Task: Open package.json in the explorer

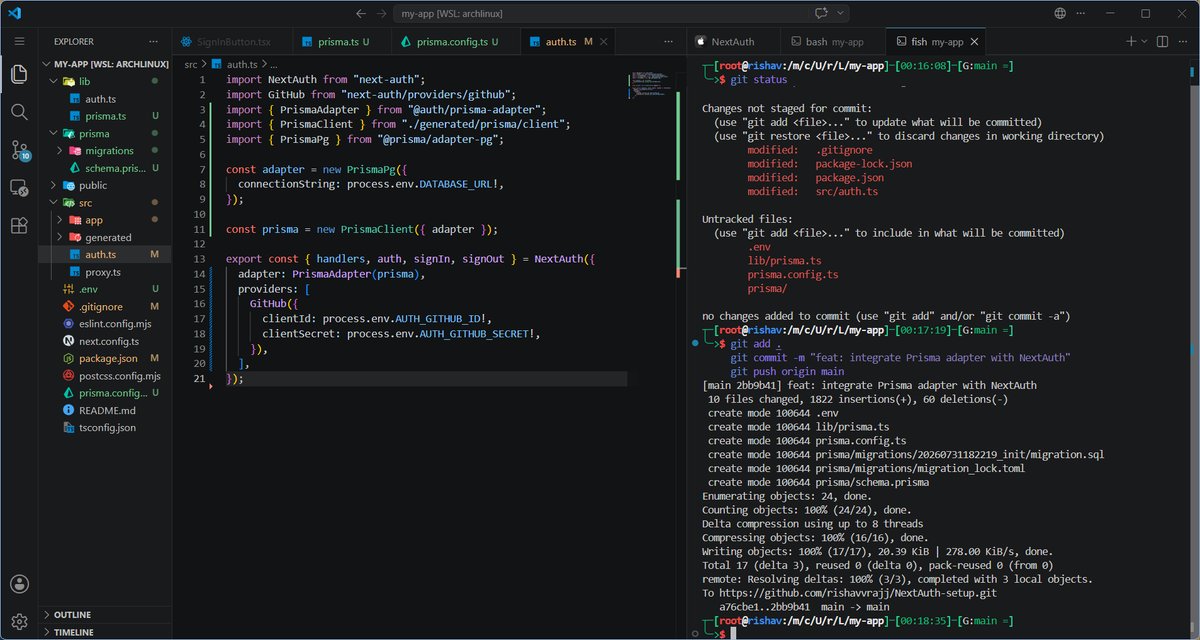Action: coord(105,358)
